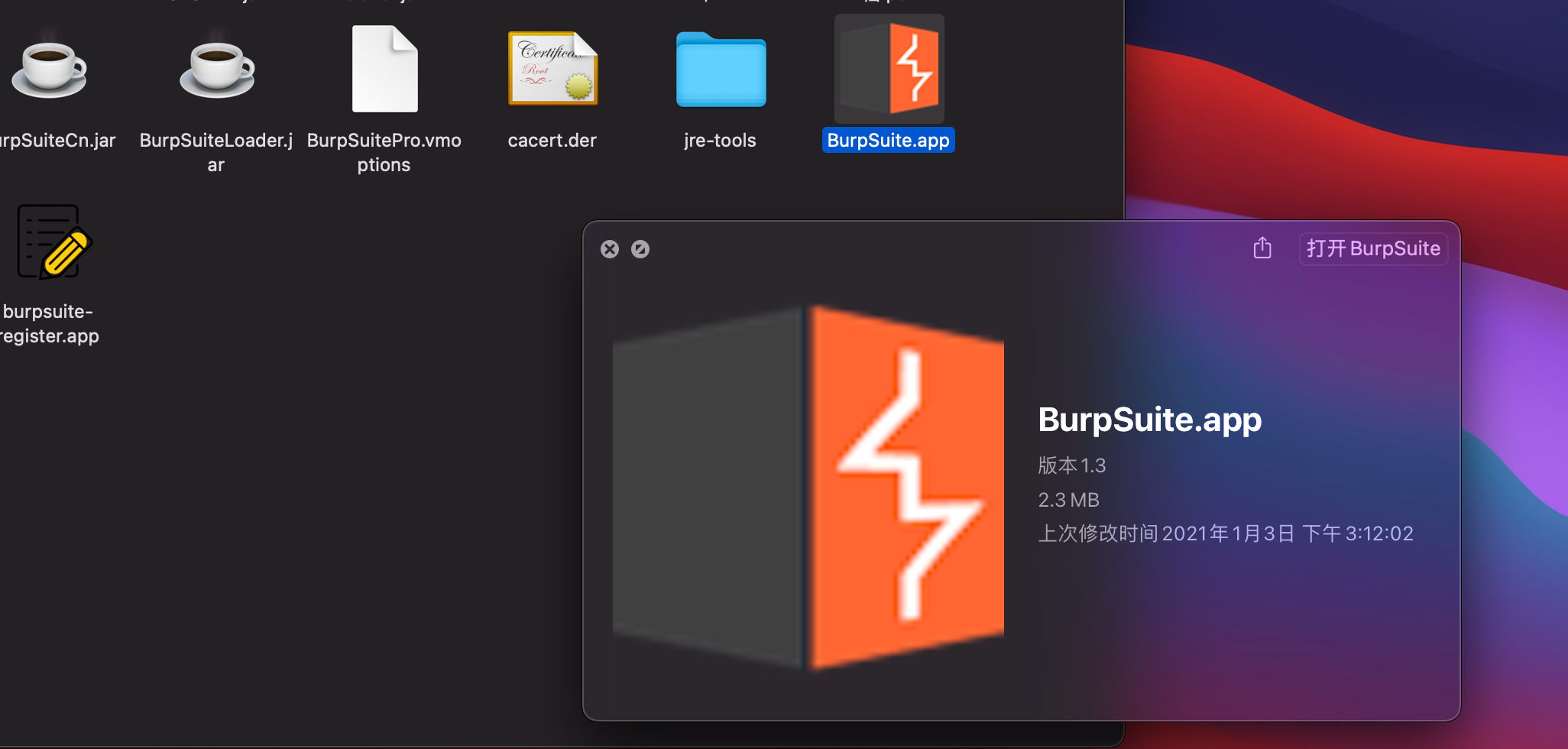The width and height of the screenshot is (1568, 749).
Task: Click the BurpSuiteLoader.jar file name label
Action: [216, 153]
